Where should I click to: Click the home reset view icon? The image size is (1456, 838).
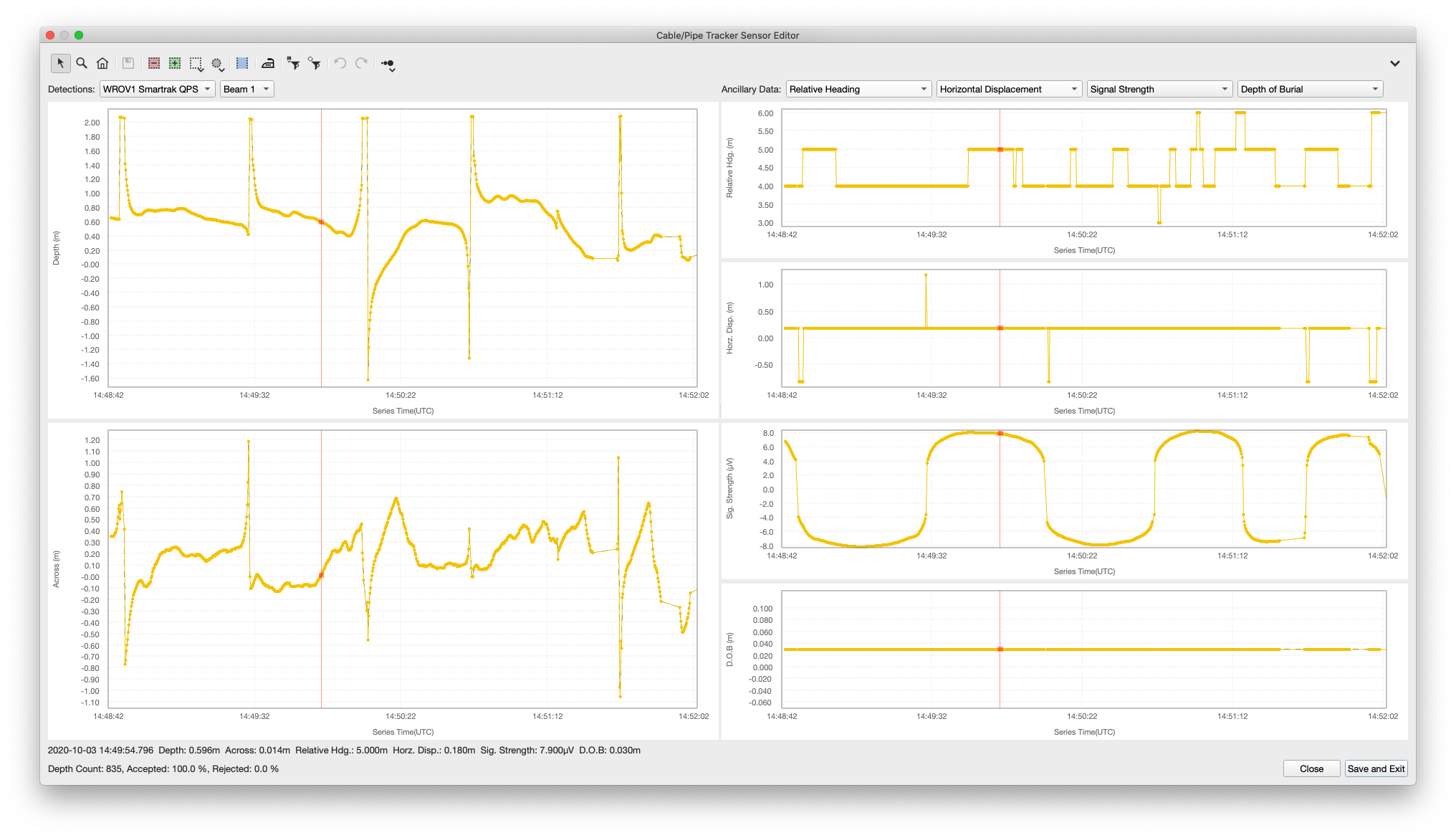pyautogui.click(x=102, y=64)
